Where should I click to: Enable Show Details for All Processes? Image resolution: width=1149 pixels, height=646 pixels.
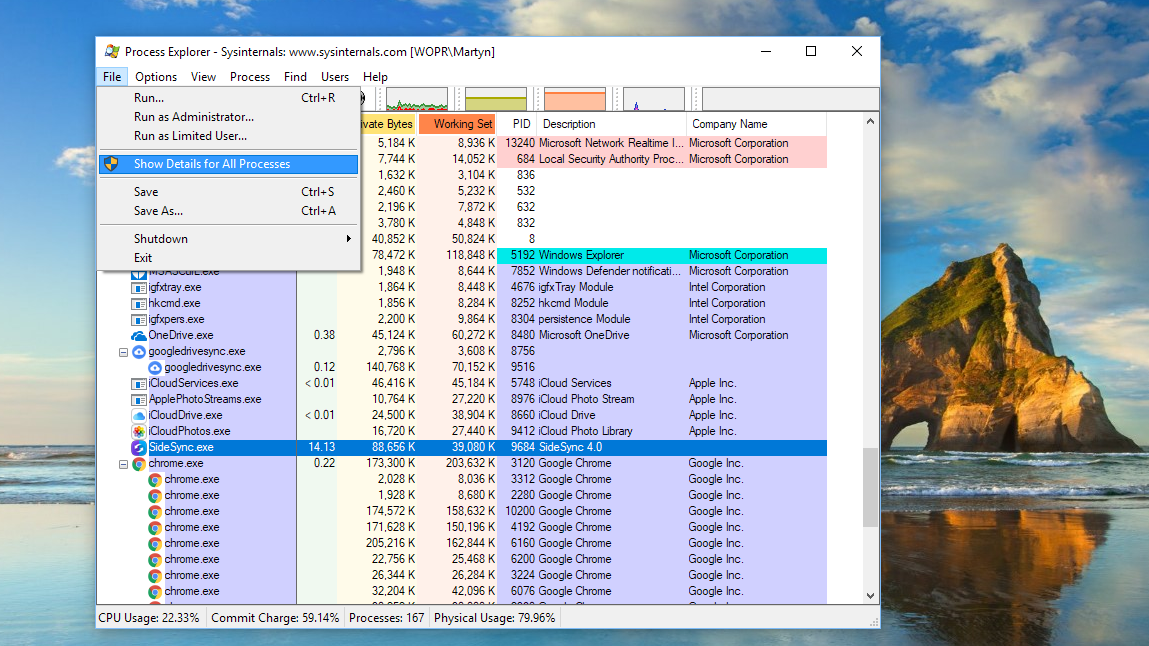(214, 164)
